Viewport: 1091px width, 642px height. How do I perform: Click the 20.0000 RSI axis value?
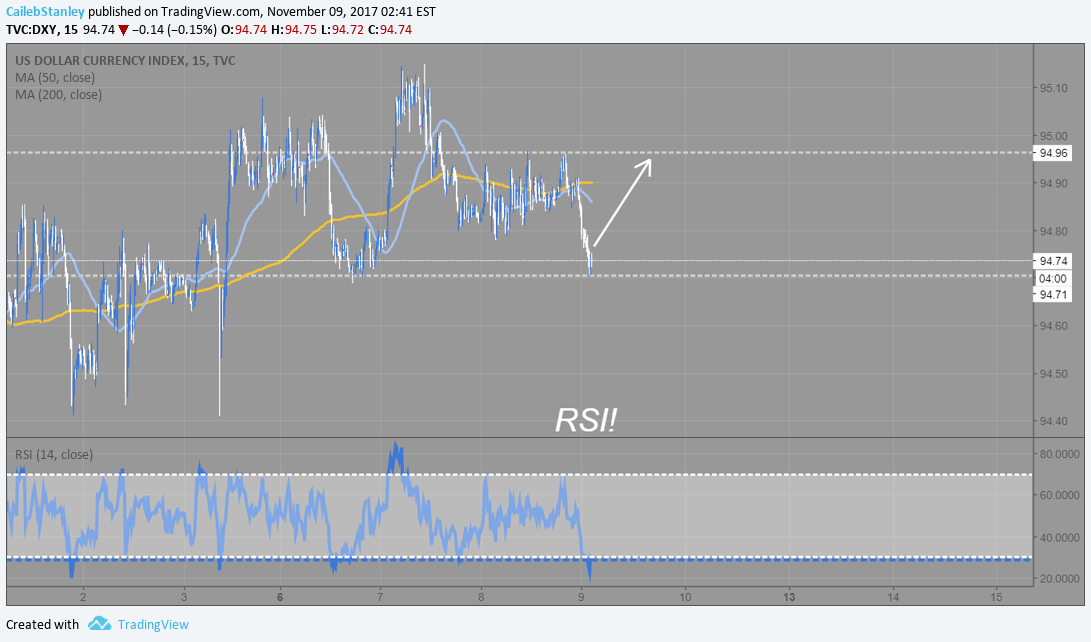click(x=1060, y=579)
